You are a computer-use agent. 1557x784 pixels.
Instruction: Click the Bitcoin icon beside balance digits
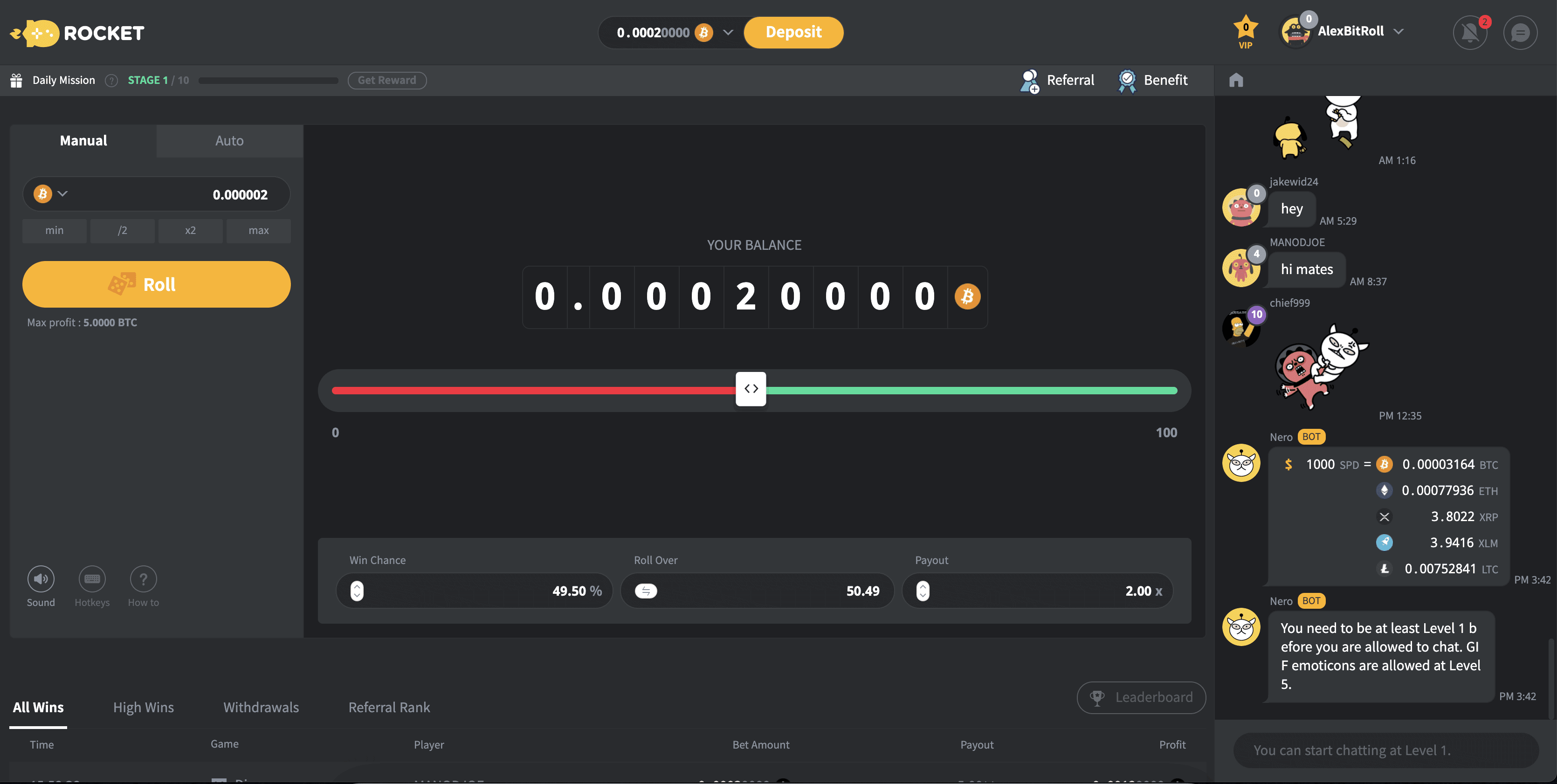[x=967, y=297]
